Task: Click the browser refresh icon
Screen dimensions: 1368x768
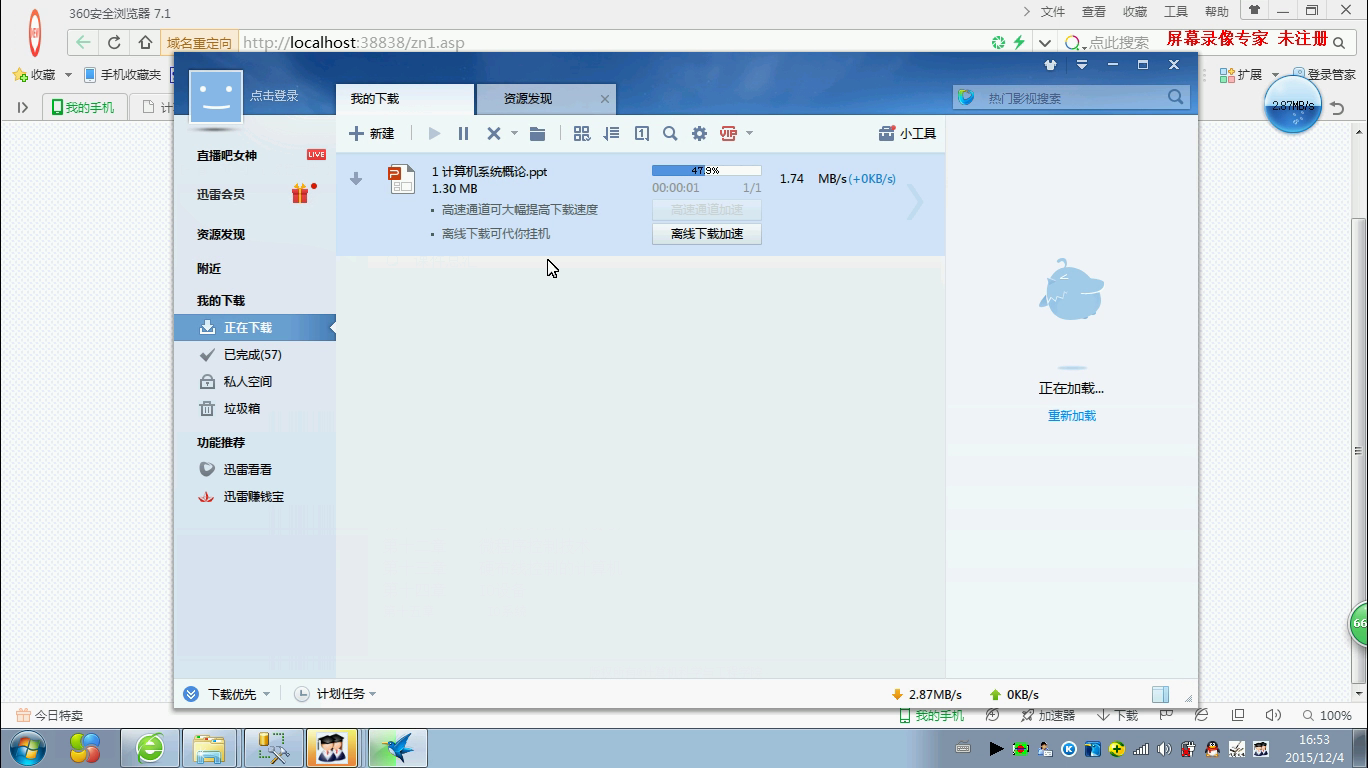Action: (114, 43)
